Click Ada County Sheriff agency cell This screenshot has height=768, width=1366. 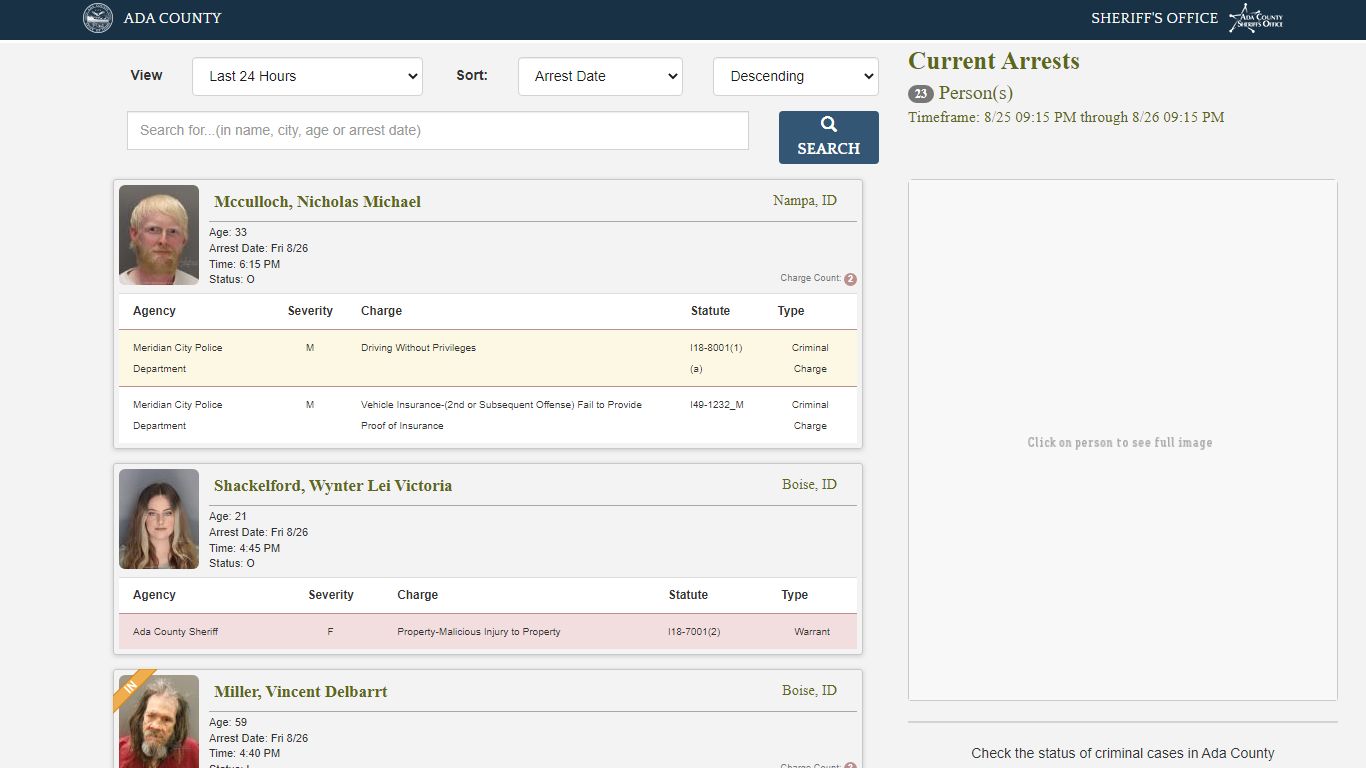[176, 632]
